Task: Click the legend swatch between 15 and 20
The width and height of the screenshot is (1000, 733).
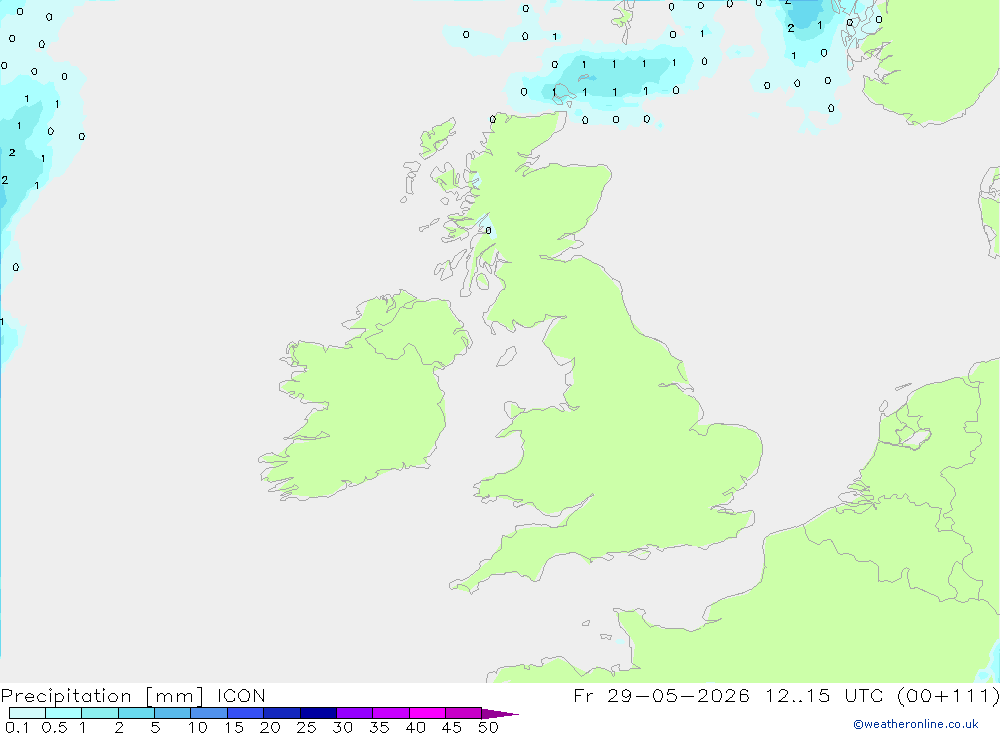Action: [x=246, y=713]
